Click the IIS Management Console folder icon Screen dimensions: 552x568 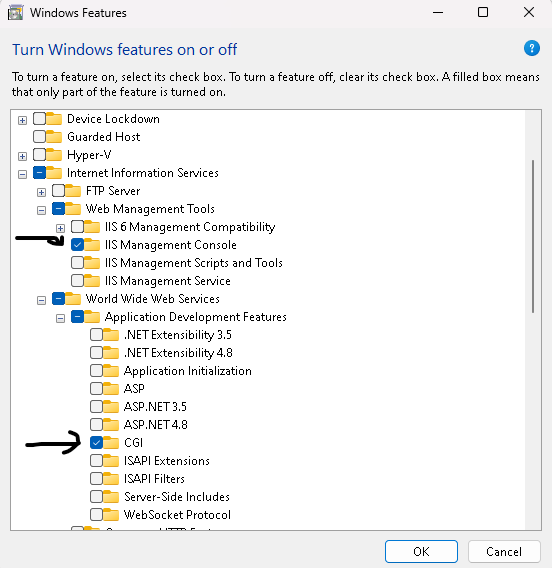click(92, 245)
